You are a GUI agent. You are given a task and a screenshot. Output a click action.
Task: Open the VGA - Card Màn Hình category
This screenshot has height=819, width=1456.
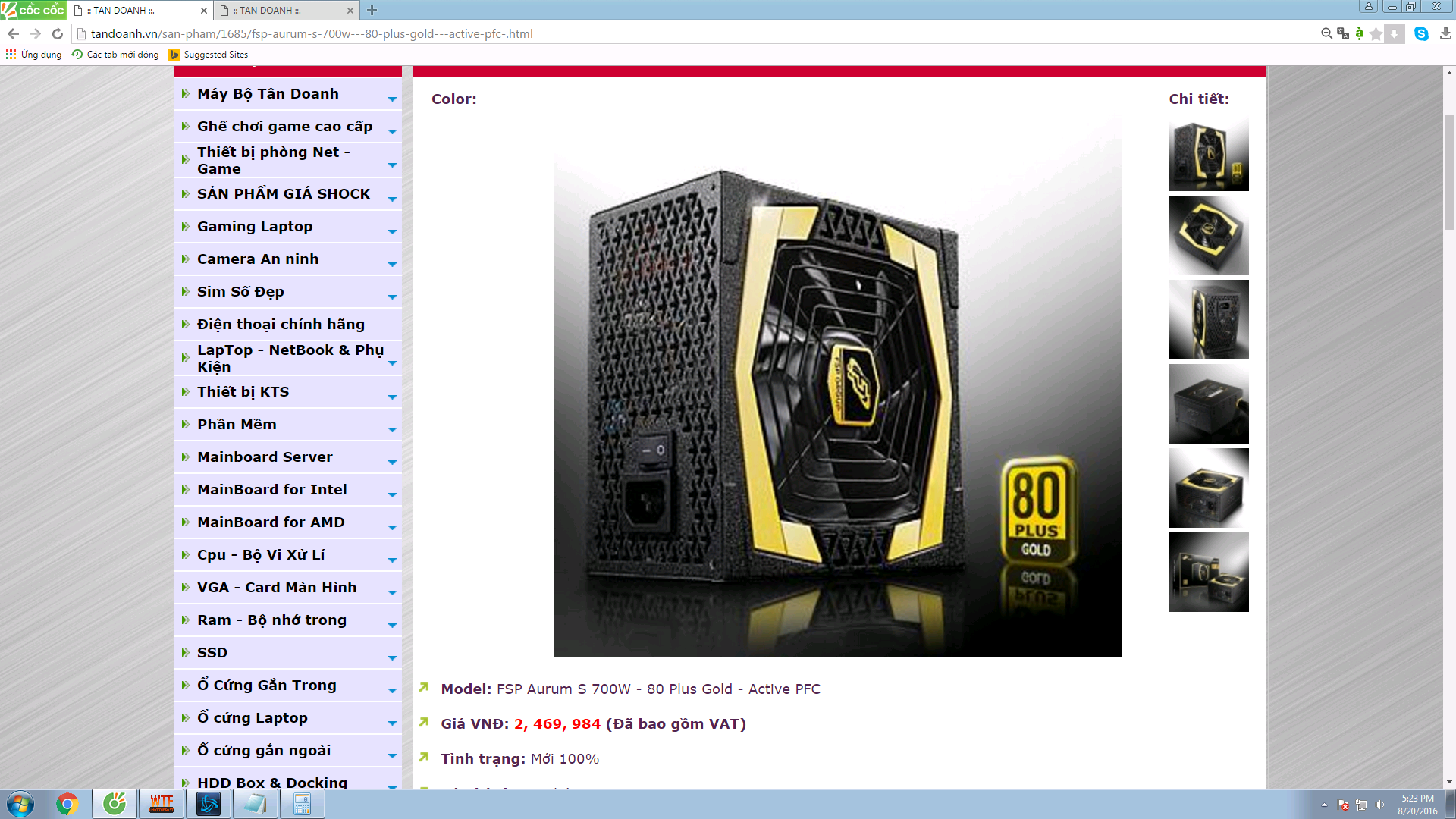(288, 588)
